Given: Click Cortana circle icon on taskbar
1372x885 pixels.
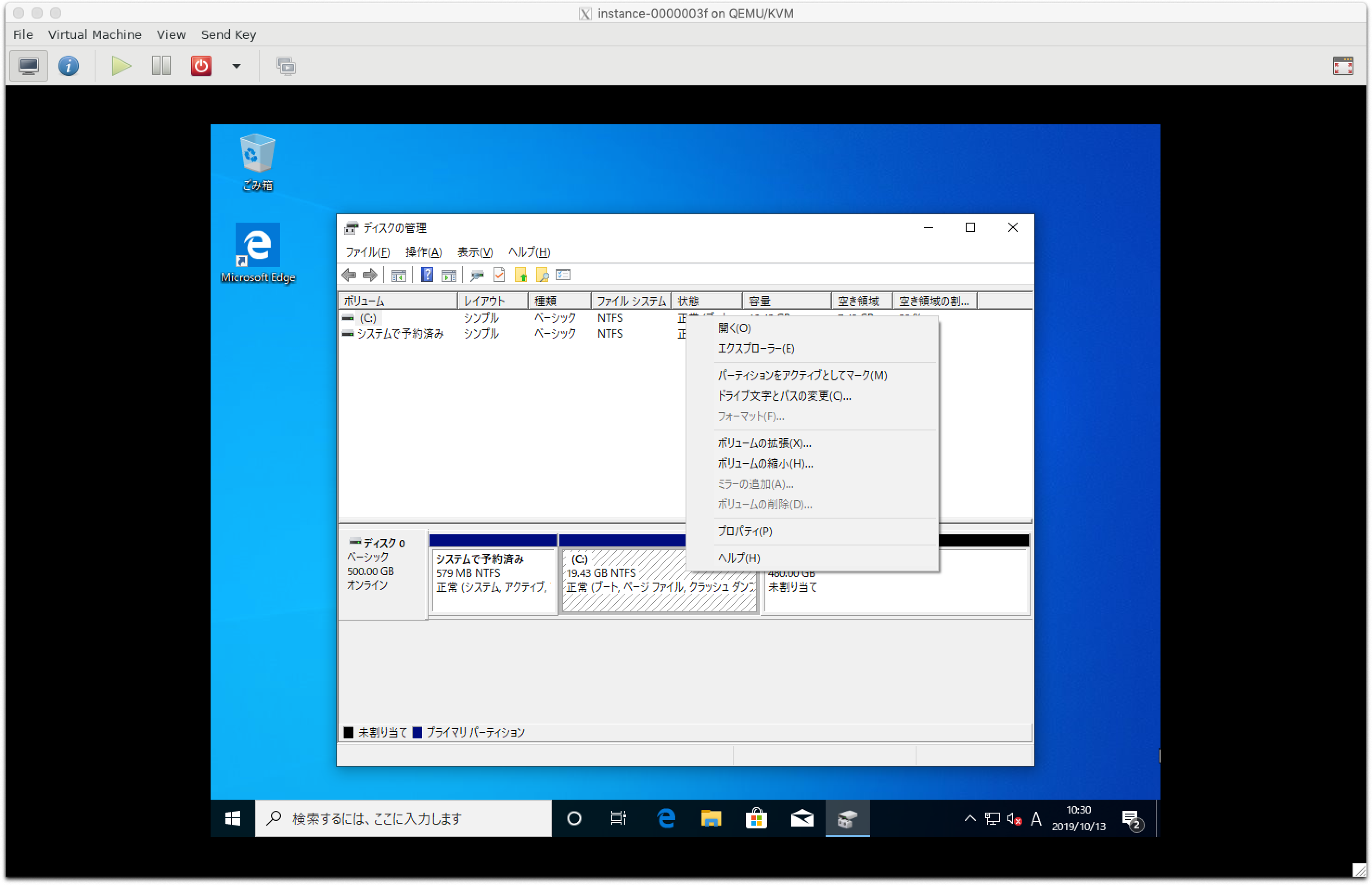Looking at the screenshot, I should pyautogui.click(x=573, y=818).
